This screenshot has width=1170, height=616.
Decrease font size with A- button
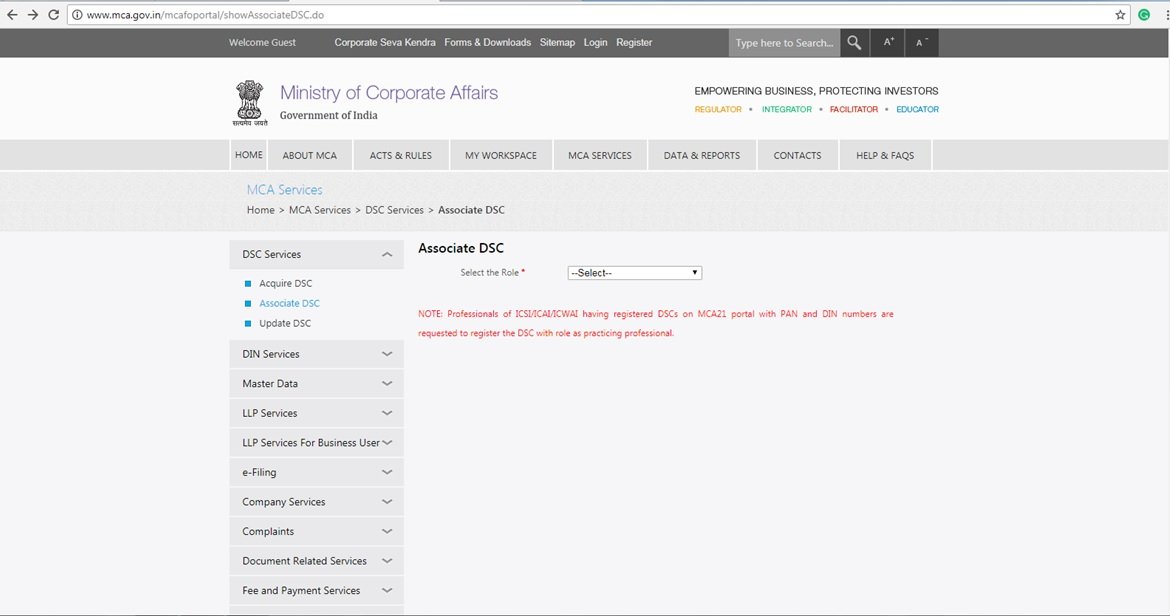(x=922, y=43)
